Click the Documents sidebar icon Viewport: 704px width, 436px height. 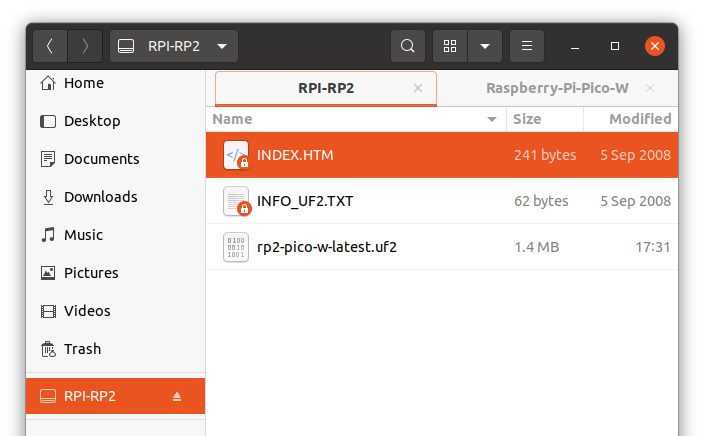point(48,159)
